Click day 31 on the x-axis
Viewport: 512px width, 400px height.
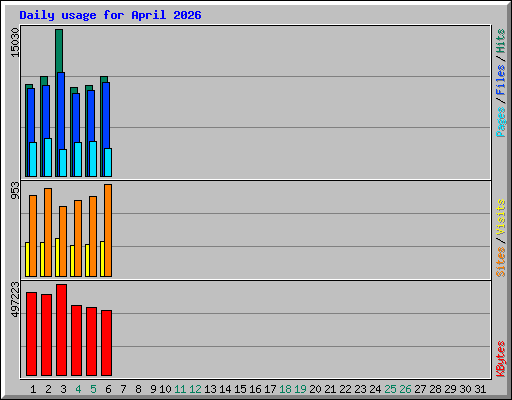click(480, 389)
